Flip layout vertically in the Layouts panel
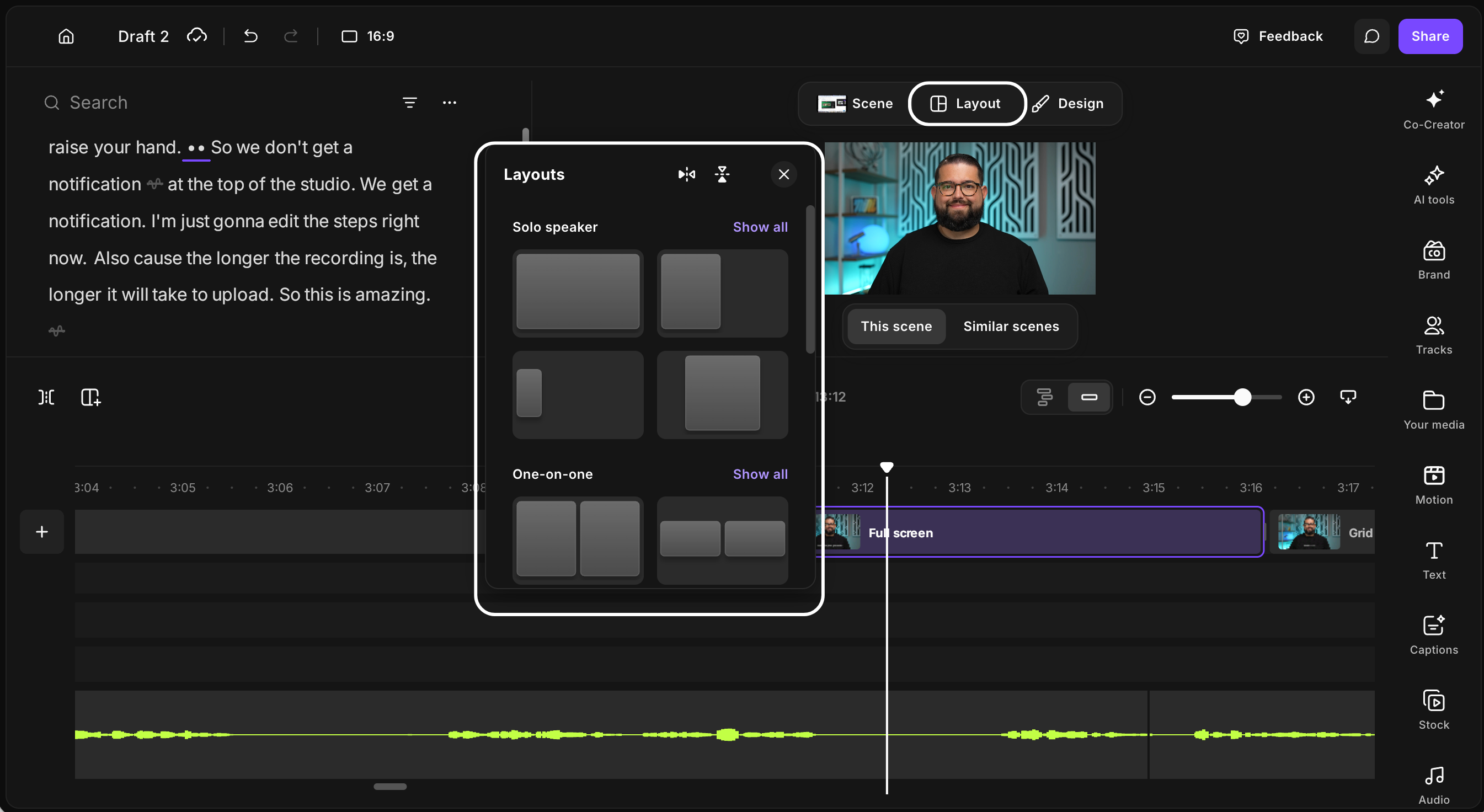1484x812 pixels. coord(722,174)
